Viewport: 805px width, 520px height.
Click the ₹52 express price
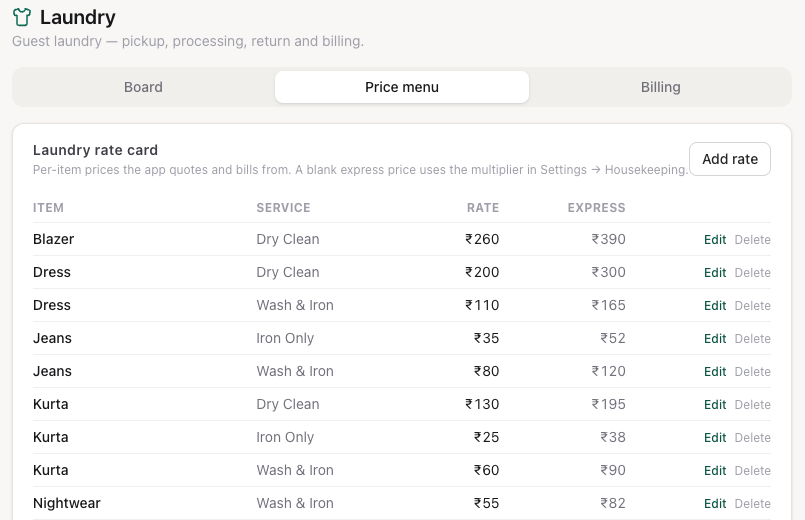coord(613,338)
